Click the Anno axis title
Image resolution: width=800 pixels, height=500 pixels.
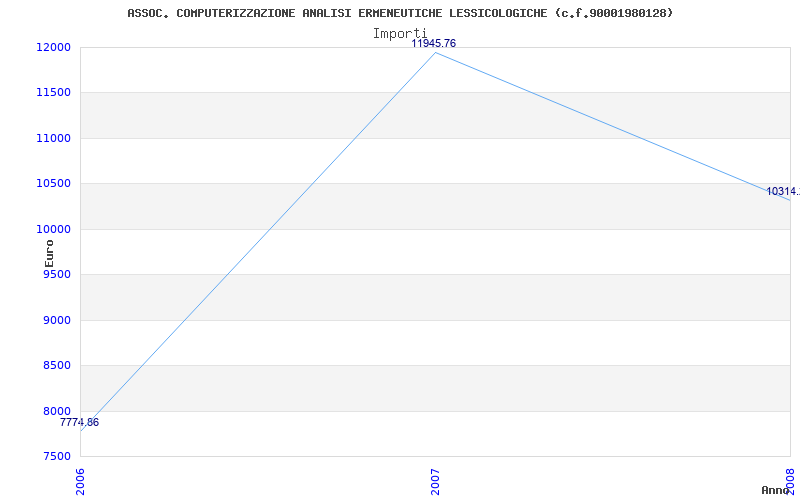tap(775, 490)
